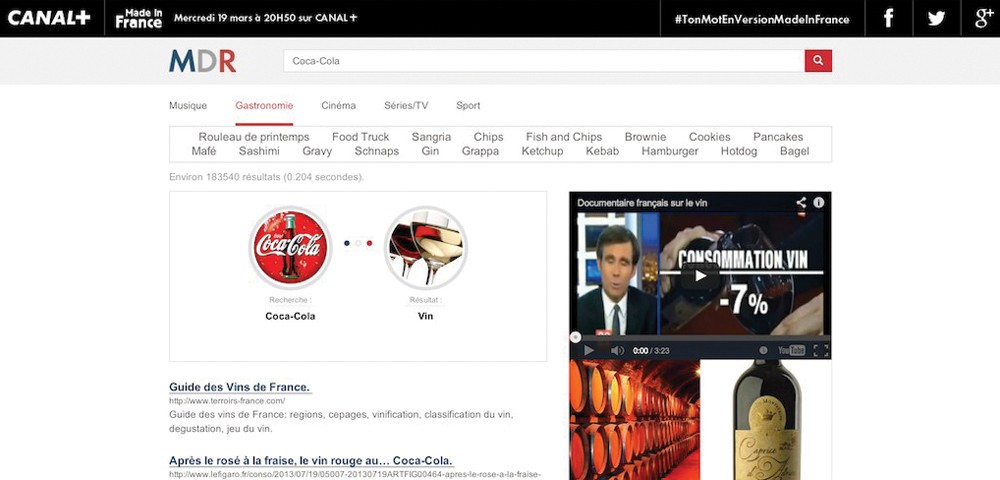Select the Fish and Chips suggestion
The width and height of the screenshot is (1000, 480).
tap(564, 137)
